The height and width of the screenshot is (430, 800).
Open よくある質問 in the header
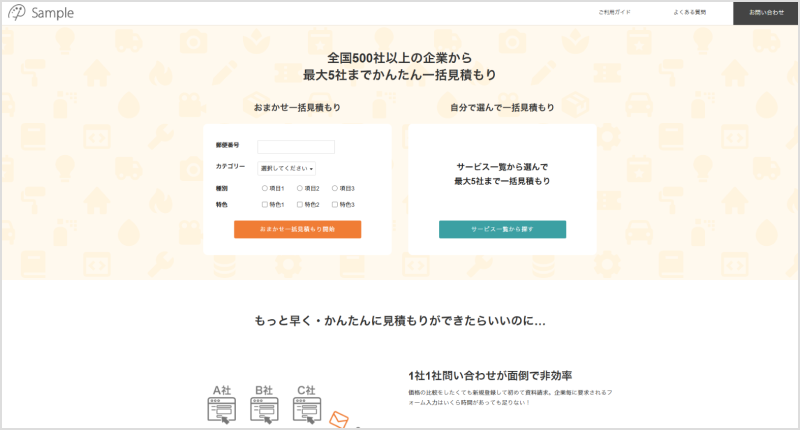point(689,12)
